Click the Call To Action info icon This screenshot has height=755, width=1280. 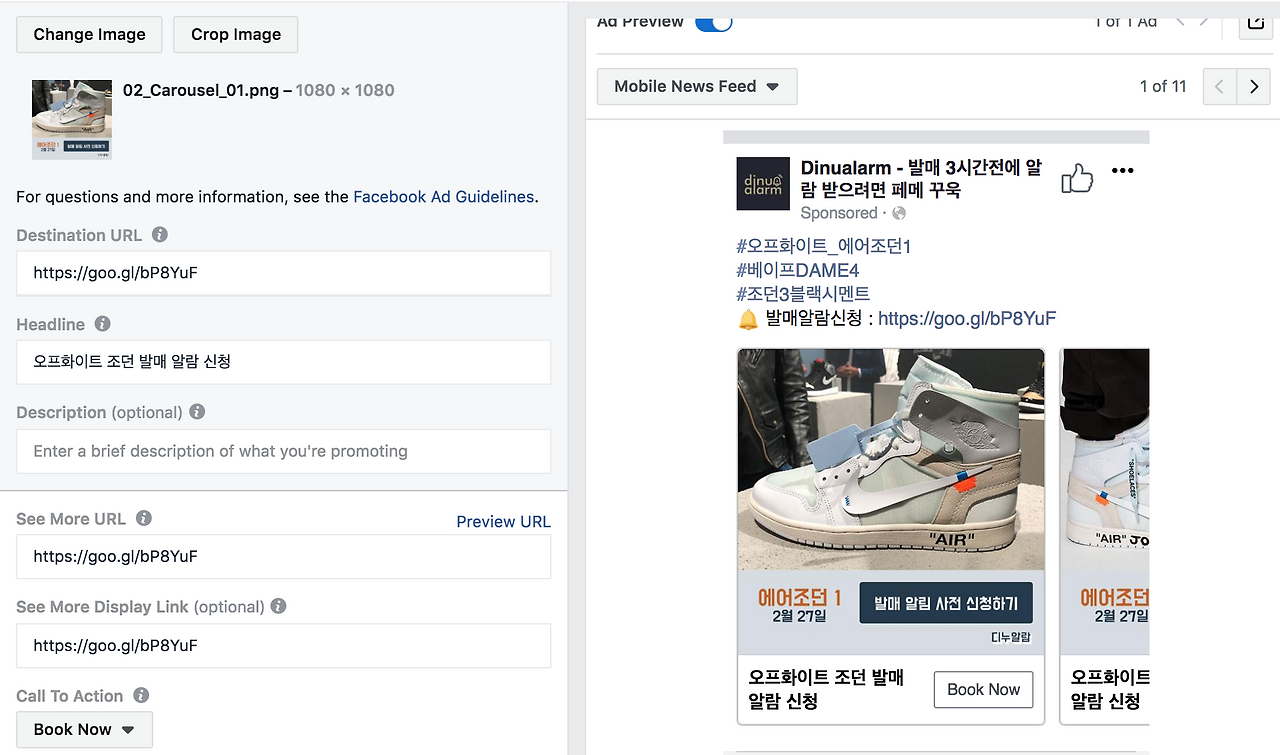point(141,695)
